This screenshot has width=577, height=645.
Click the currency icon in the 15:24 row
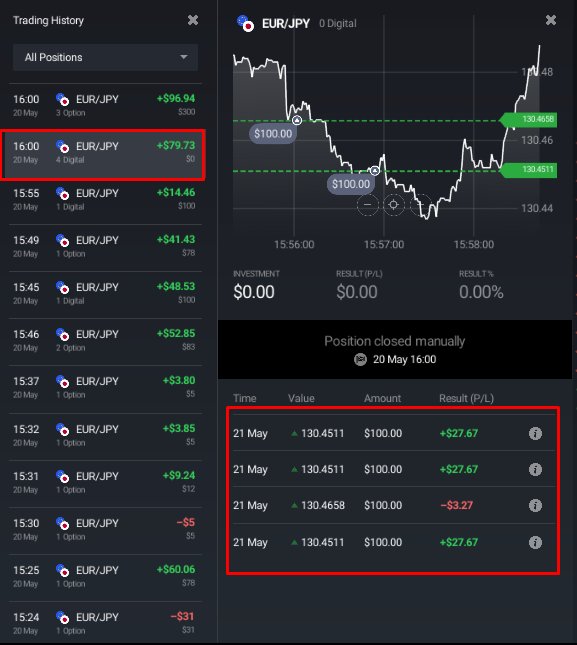pos(63,617)
